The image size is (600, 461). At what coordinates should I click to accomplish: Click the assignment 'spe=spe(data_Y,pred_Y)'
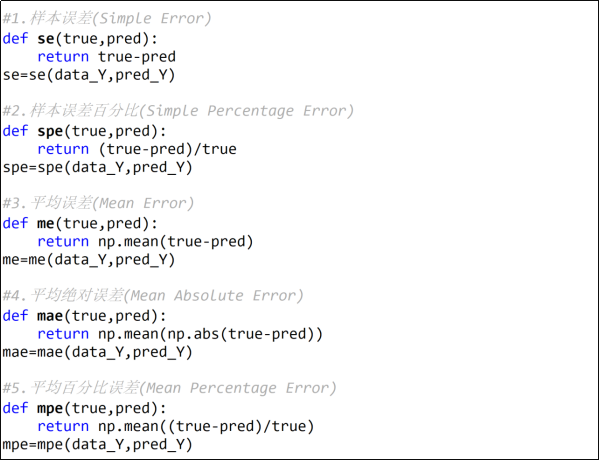point(97,167)
